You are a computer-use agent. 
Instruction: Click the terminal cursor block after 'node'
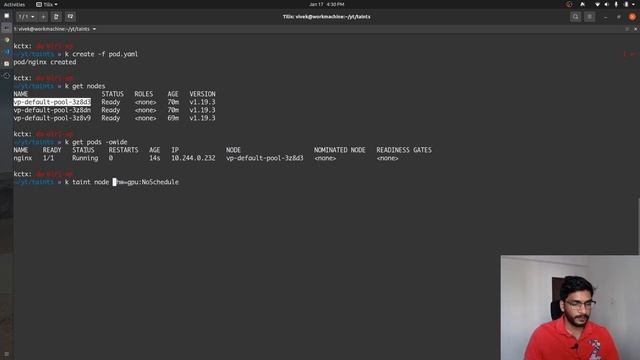coord(115,182)
